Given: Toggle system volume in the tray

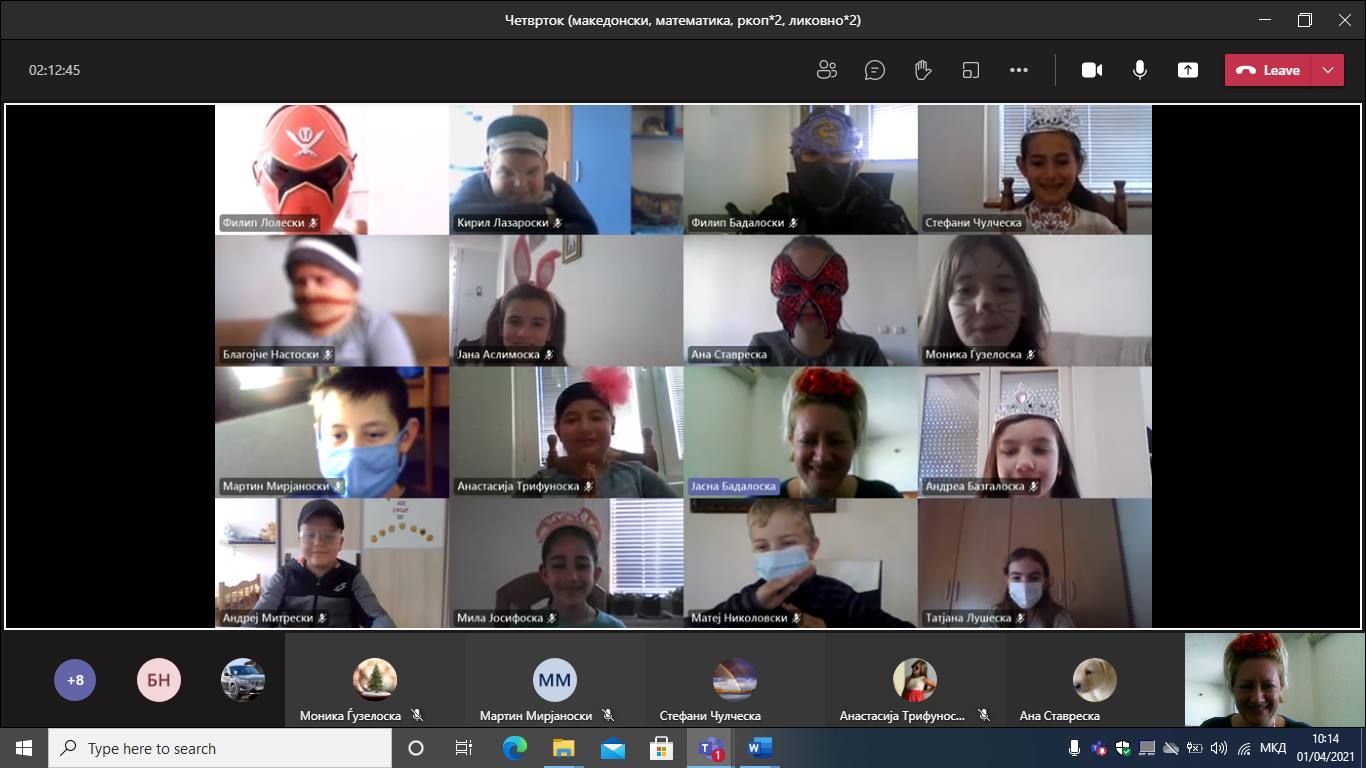Looking at the screenshot, I should [x=1218, y=748].
